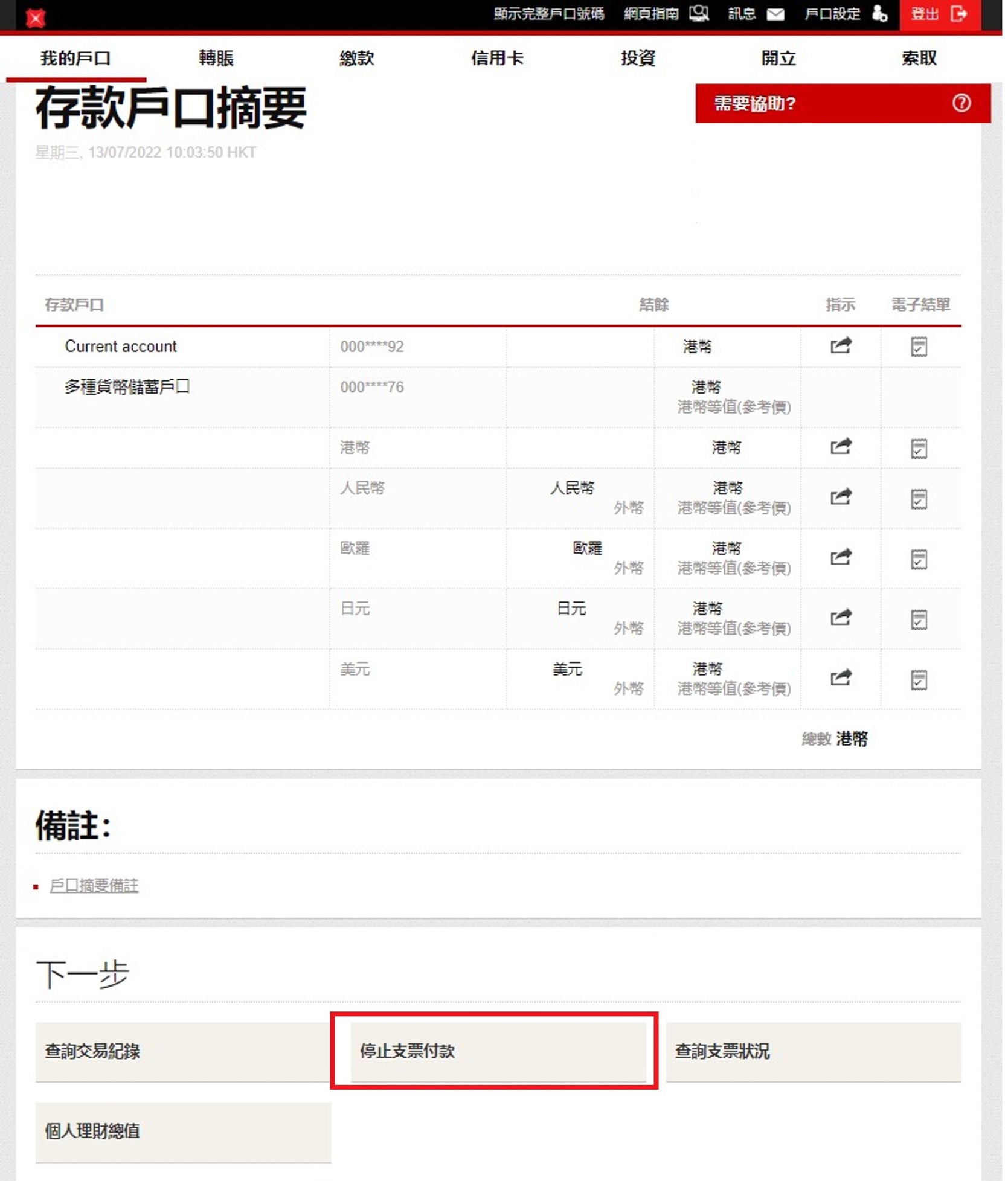This screenshot has width=1008, height=1181.
Task: Open e-statement icon in 港幣 sub-account row
Action: click(918, 448)
